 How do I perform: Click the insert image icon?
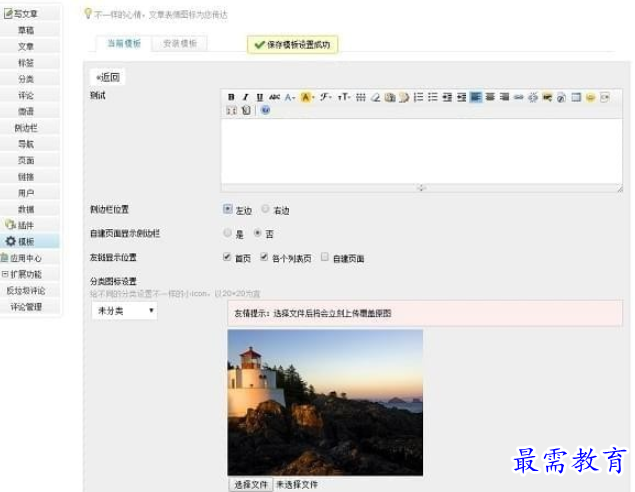point(547,97)
